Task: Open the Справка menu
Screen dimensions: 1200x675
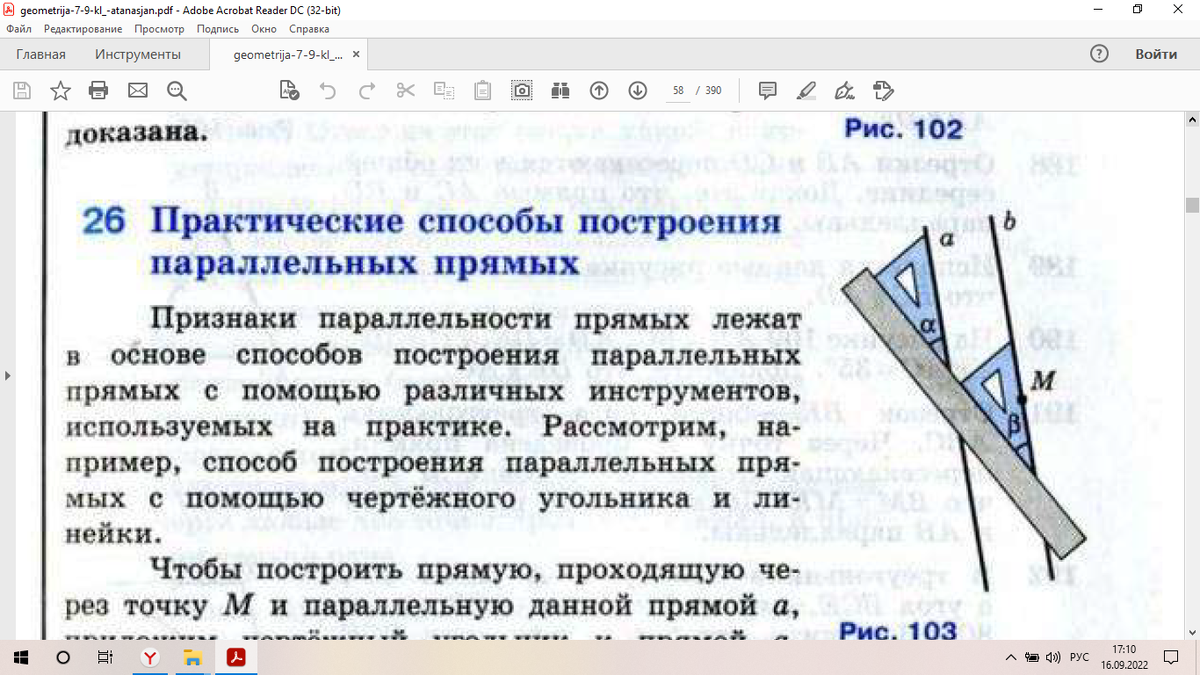Action: (x=308, y=29)
